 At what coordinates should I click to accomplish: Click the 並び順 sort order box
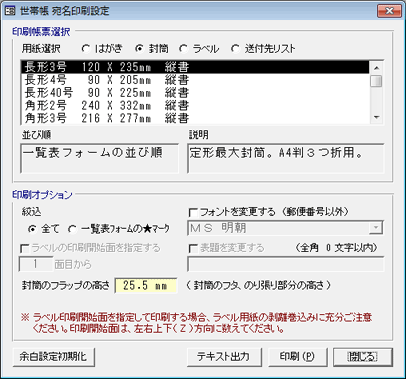(99, 158)
